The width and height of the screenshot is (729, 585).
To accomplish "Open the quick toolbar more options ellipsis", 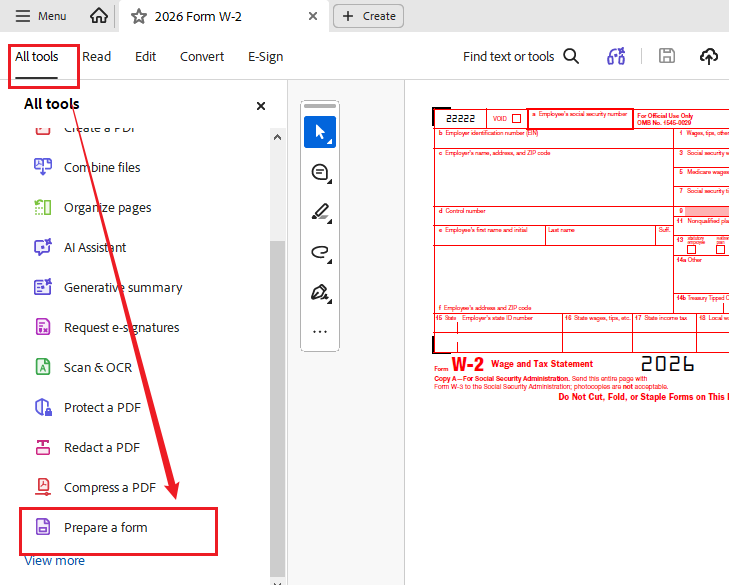I will [x=320, y=332].
